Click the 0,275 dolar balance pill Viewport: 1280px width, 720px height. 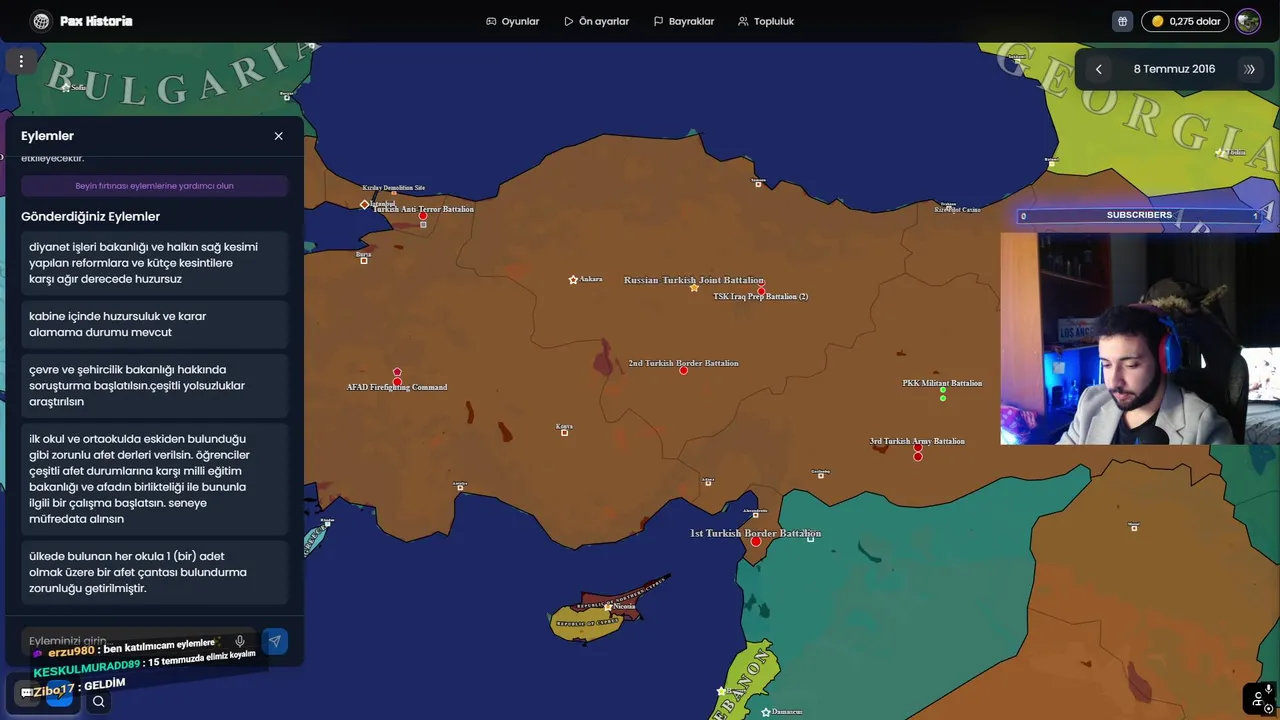pos(1185,21)
